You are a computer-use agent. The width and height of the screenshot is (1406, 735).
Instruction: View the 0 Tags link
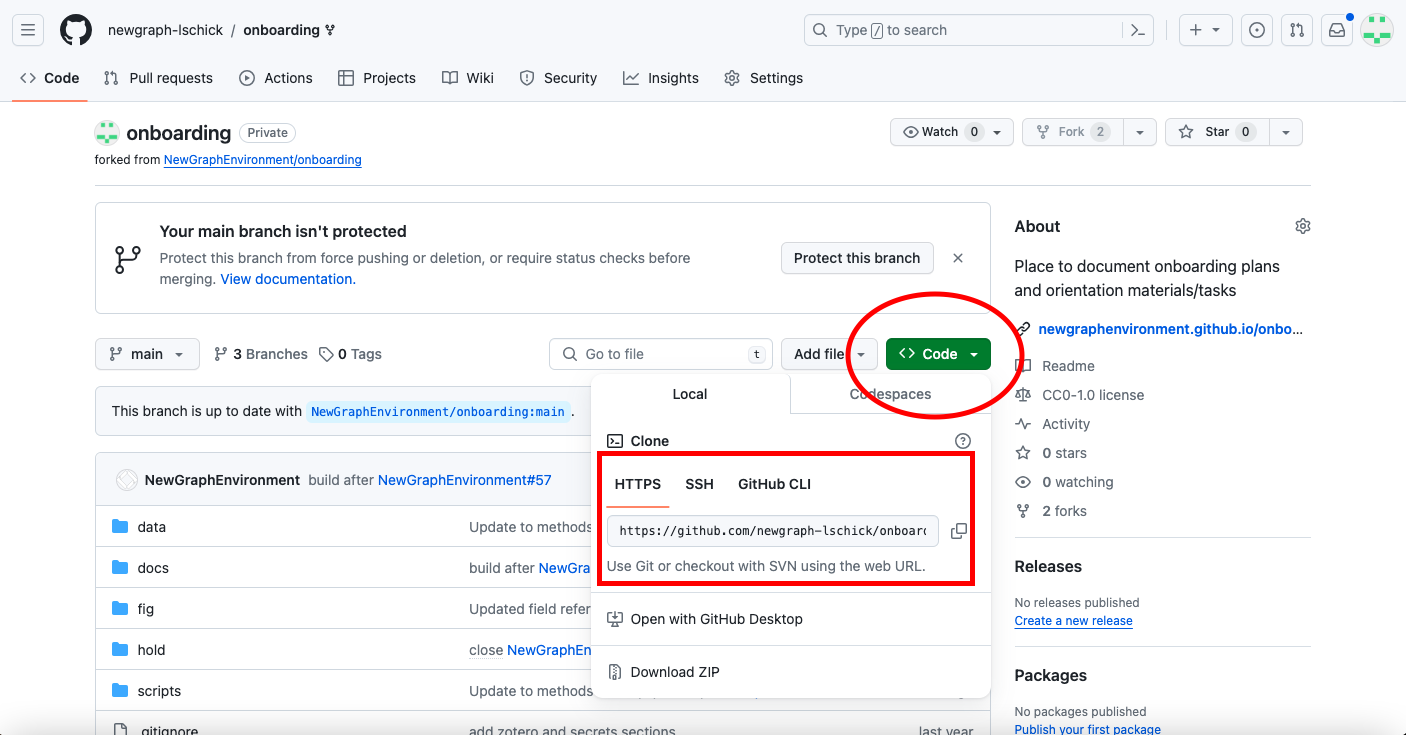point(350,354)
